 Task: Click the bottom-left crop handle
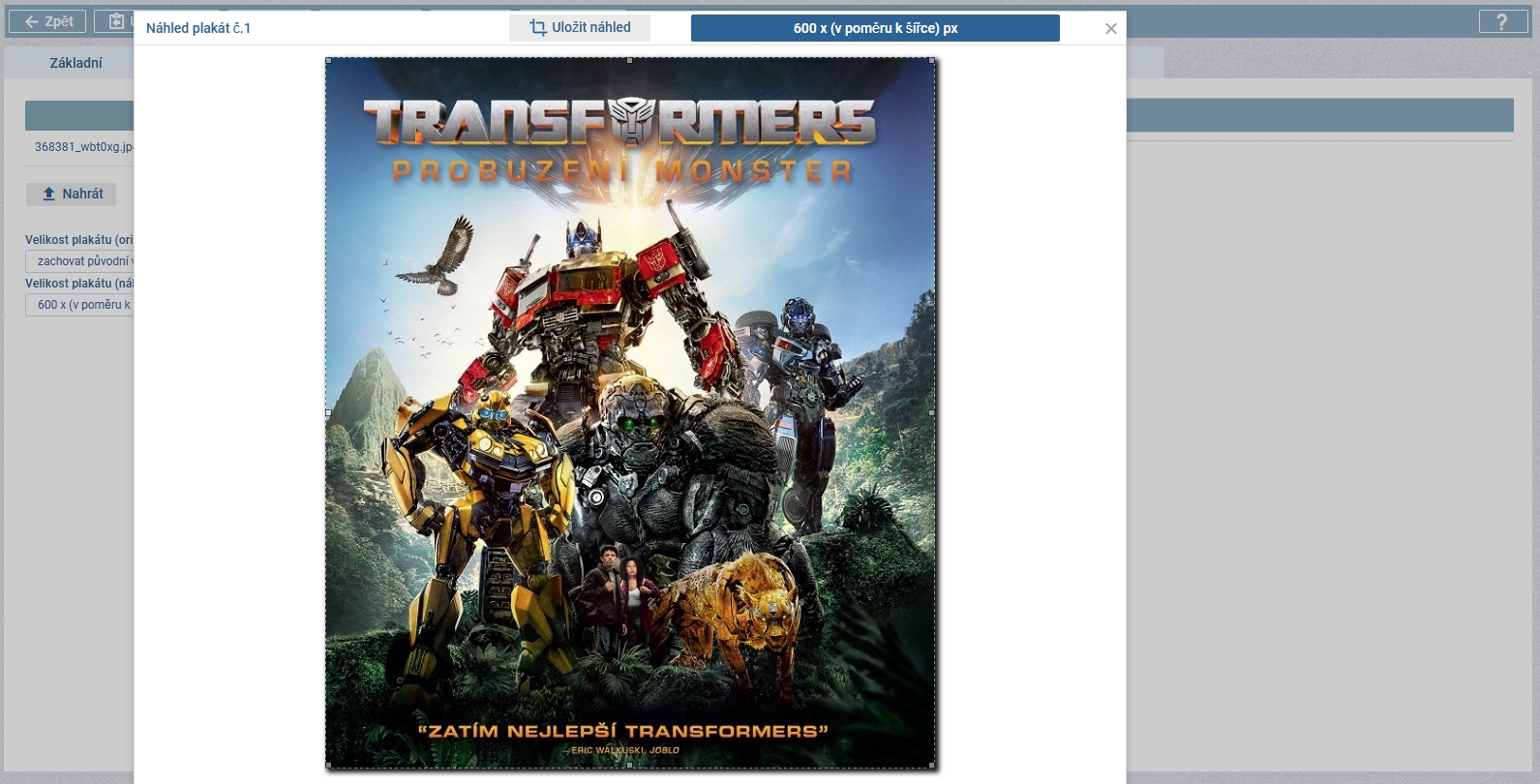tap(329, 766)
